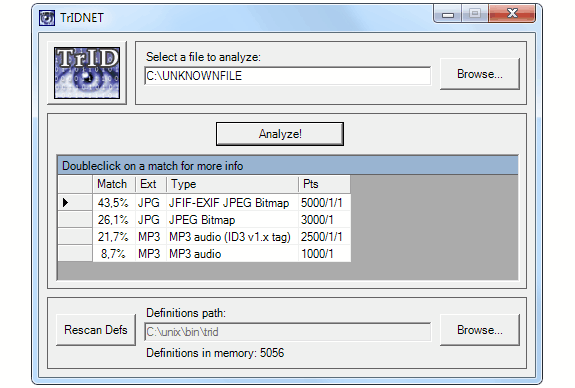Select the 1000/1 points cell
This screenshot has width=575, height=388.
point(324,253)
